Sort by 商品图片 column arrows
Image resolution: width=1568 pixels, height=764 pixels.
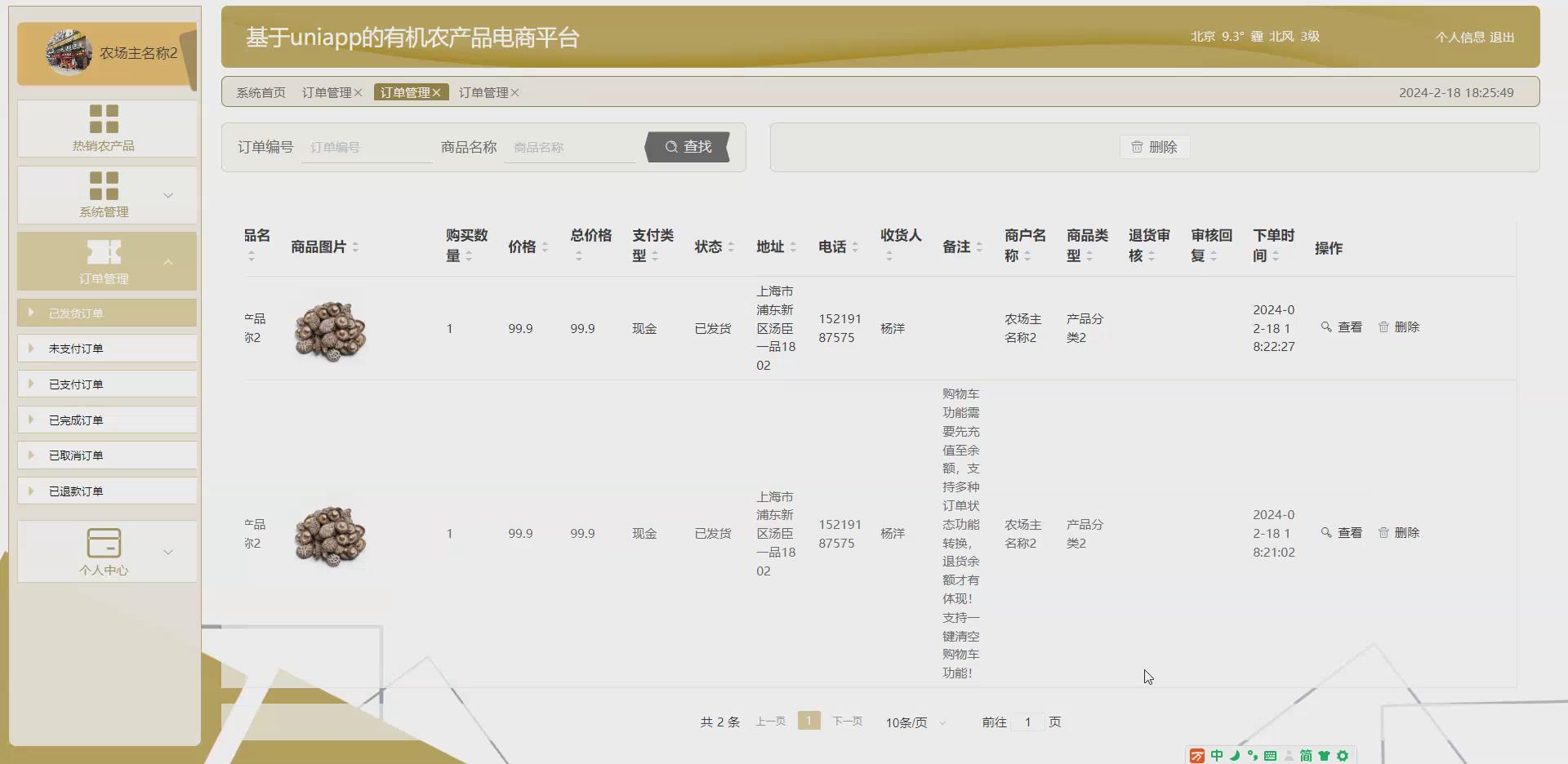(355, 247)
